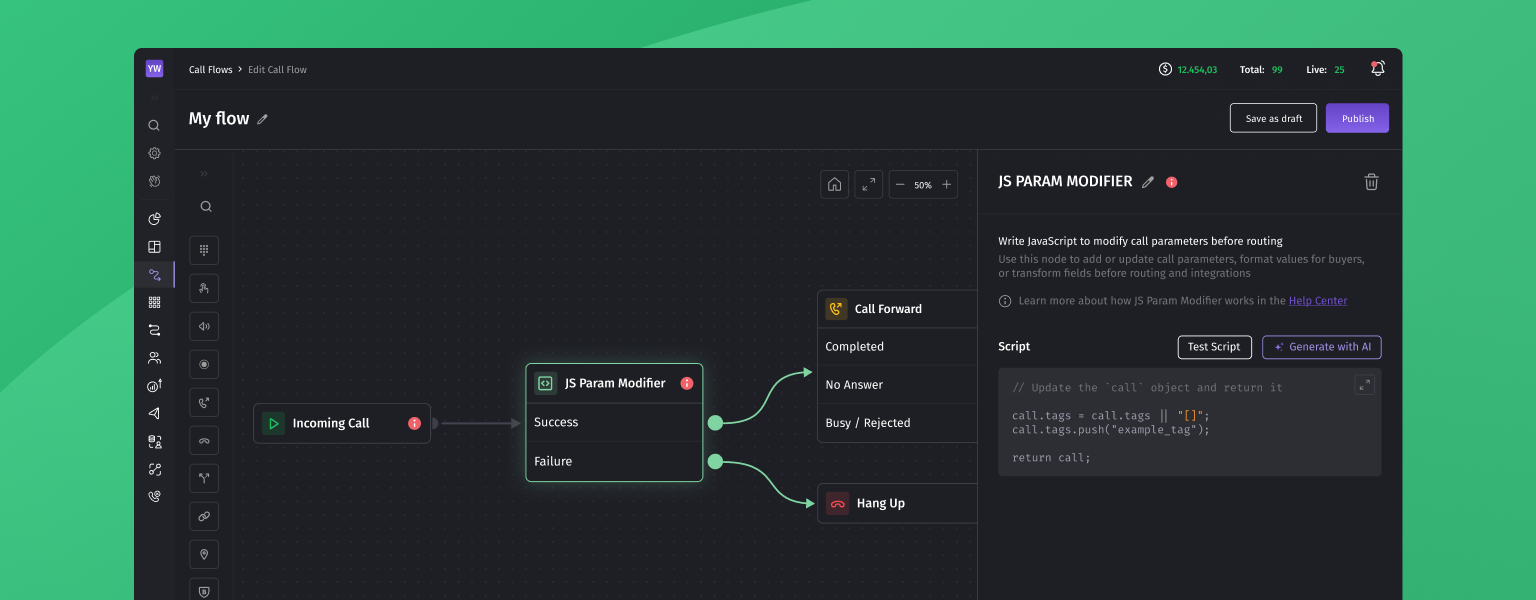1536x600 pixels.
Task: Add a dial pad node from the palette
Action: click(x=204, y=250)
